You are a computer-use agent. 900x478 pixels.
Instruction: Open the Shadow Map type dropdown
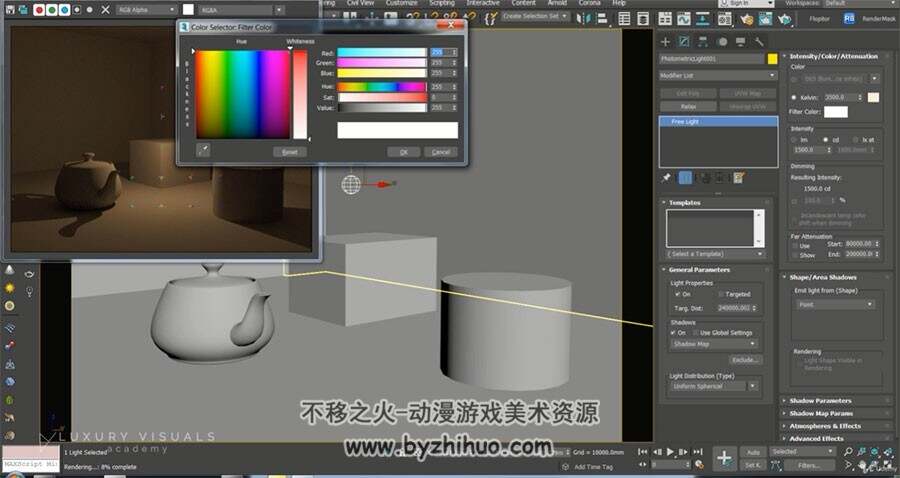coord(715,344)
